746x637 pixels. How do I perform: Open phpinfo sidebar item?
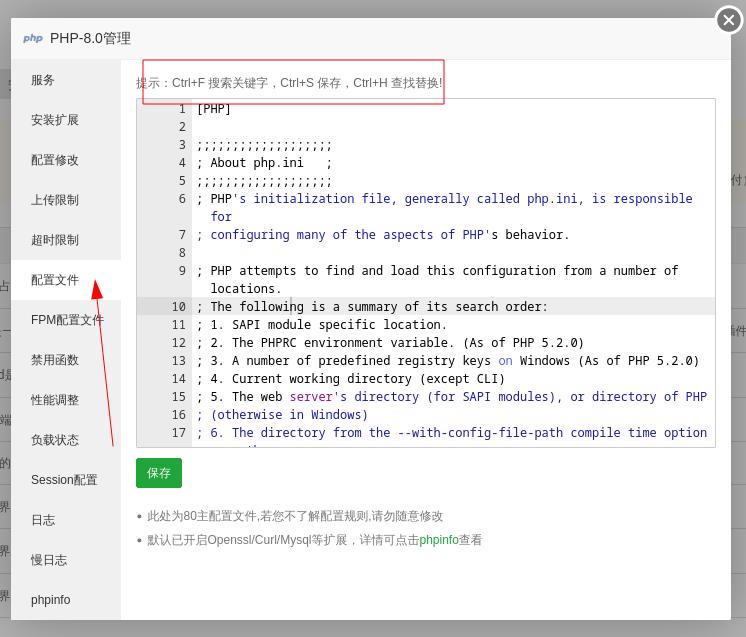(50, 600)
